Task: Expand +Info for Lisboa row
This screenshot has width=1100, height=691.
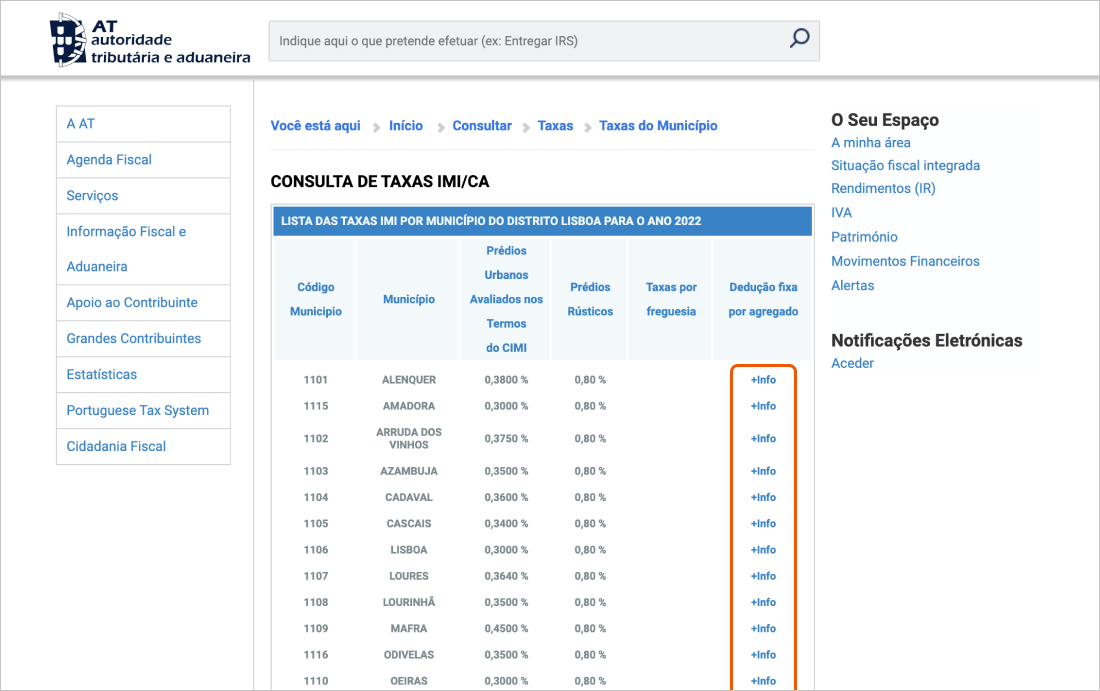Action: [x=763, y=550]
